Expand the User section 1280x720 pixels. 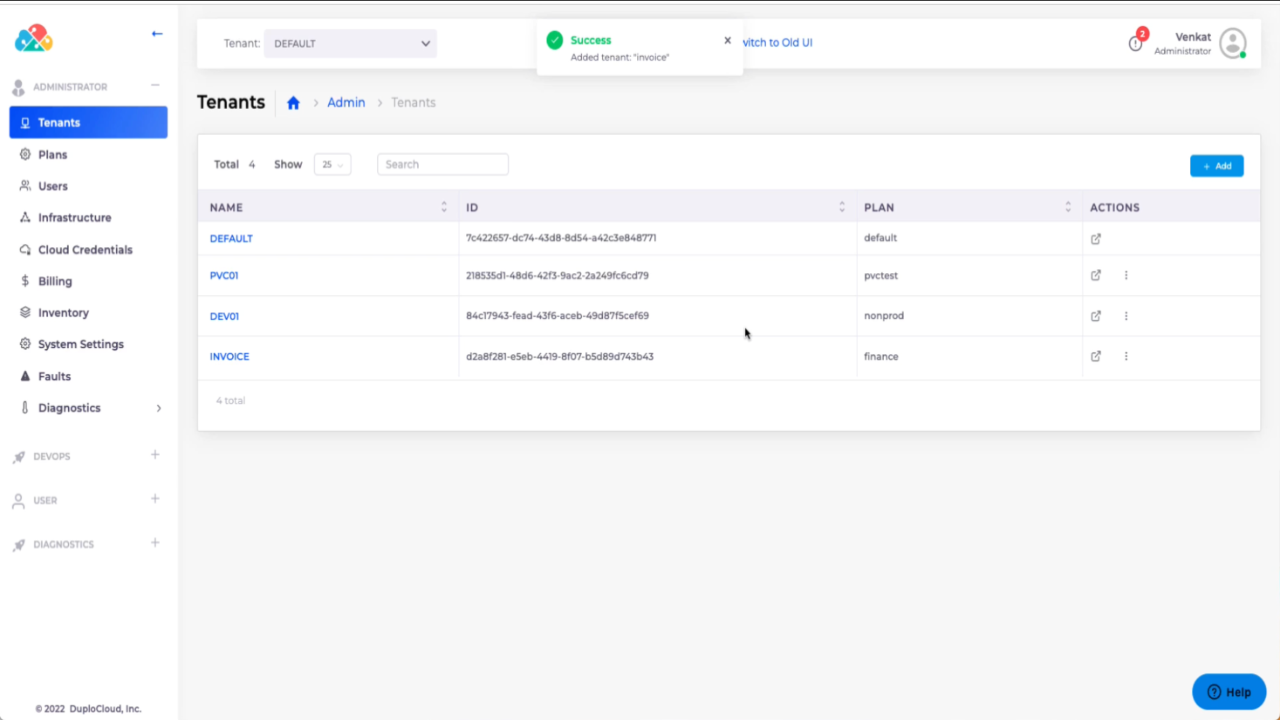tap(155, 499)
